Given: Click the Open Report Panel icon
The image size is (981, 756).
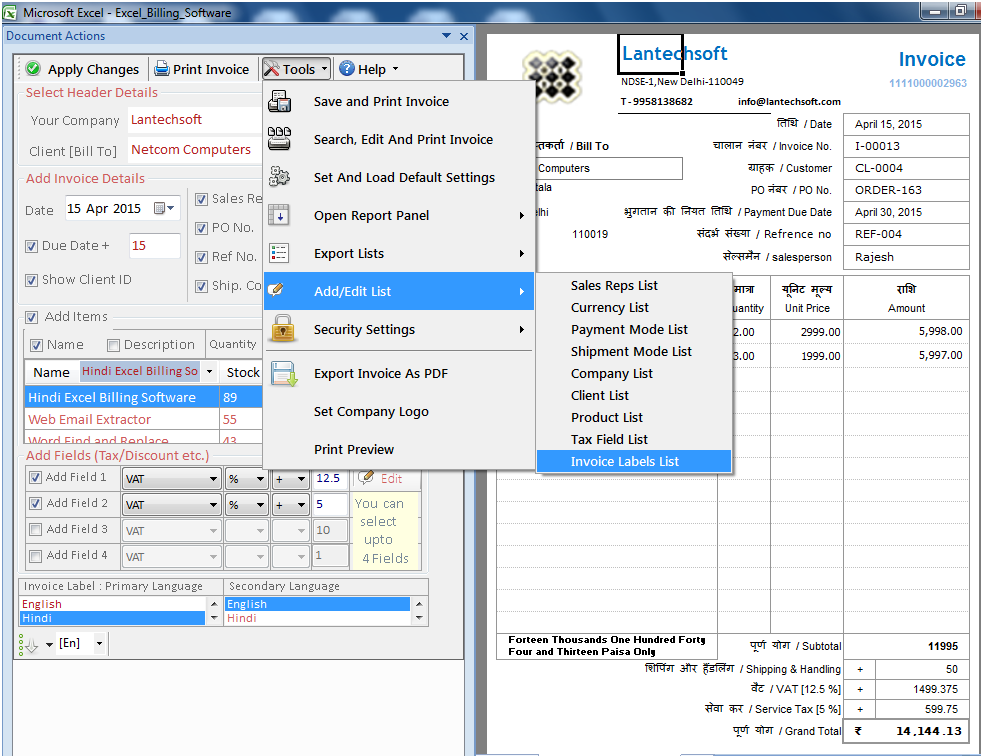Looking at the screenshot, I should coord(279,215).
